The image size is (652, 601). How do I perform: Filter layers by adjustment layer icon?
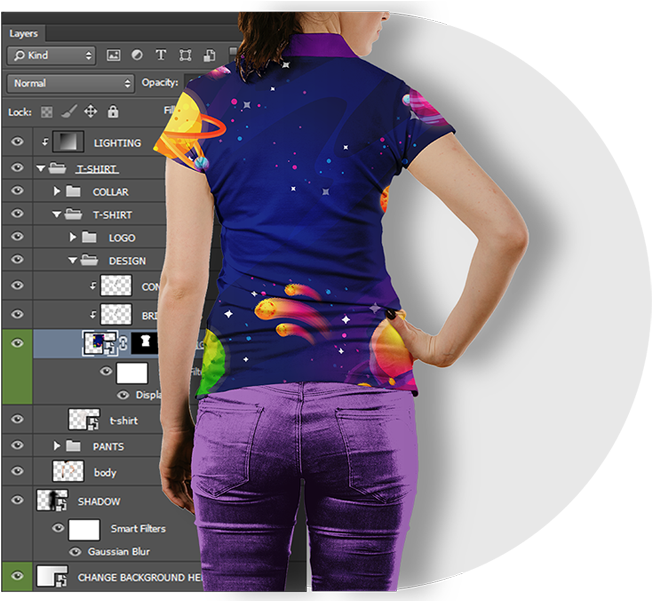click(137, 55)
